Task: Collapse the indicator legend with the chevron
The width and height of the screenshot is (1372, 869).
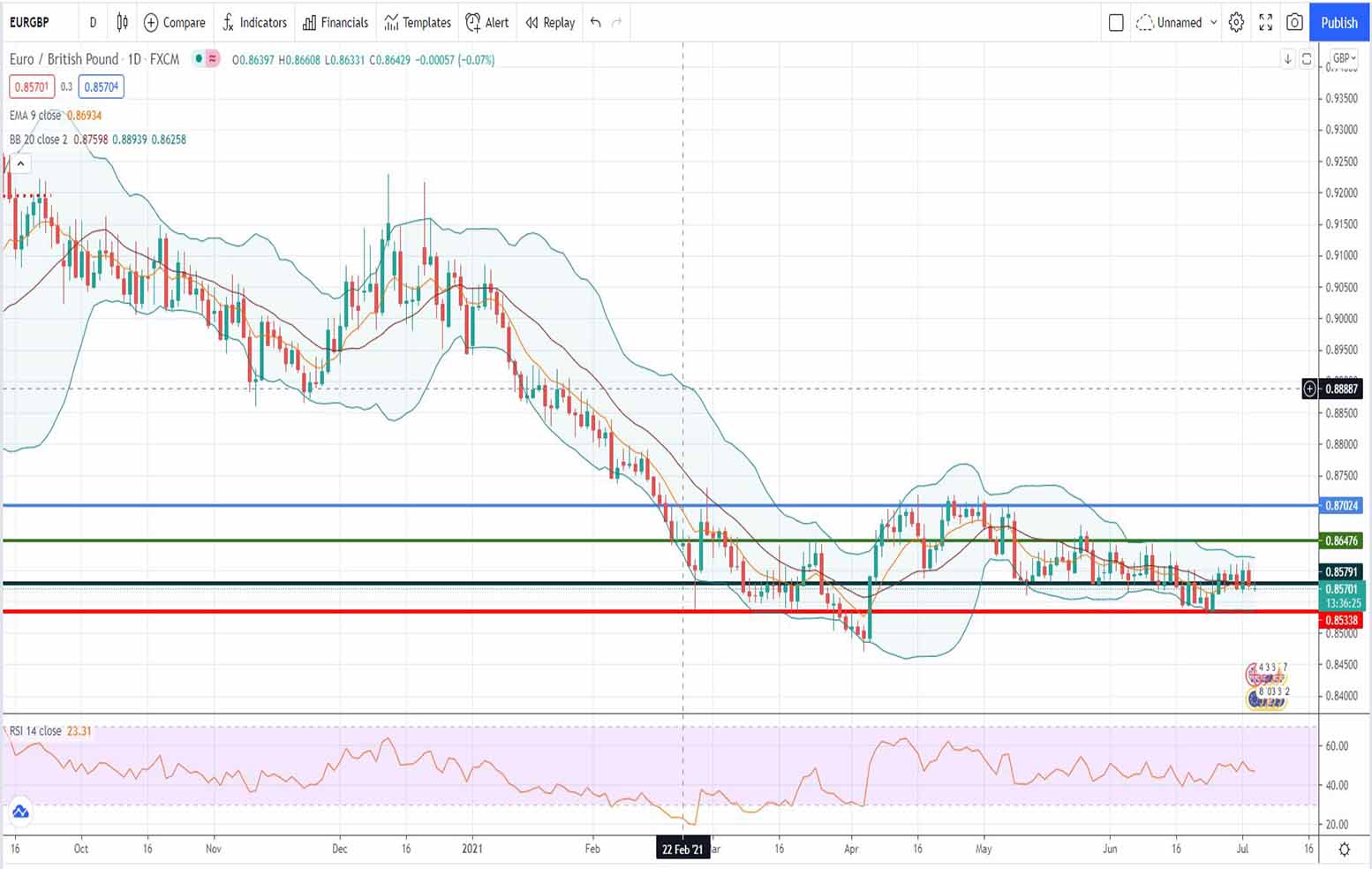Action: tap(20, 163)
